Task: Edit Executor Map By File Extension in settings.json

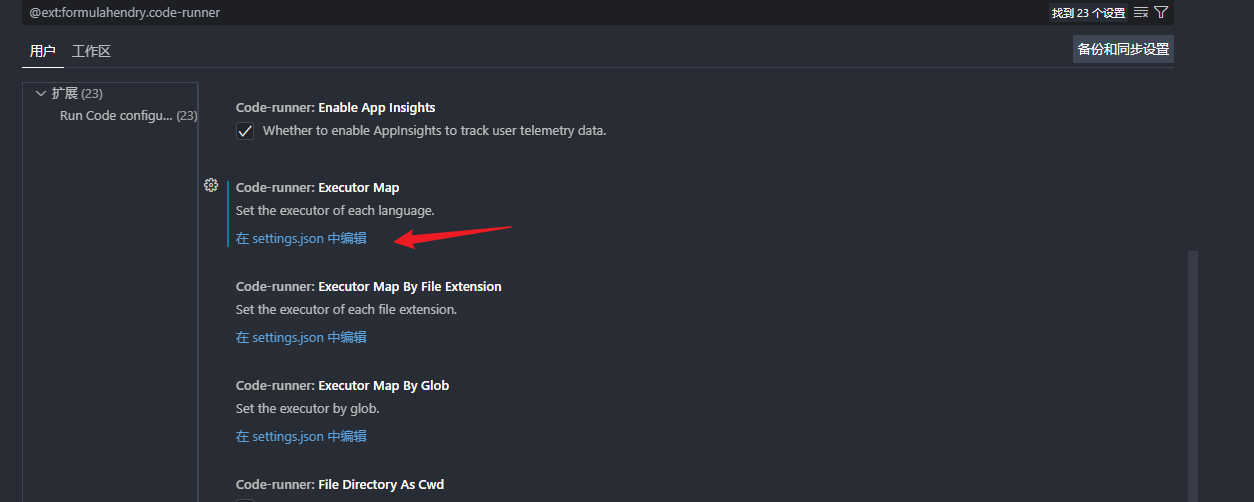Action: click(x=301, y=337)
